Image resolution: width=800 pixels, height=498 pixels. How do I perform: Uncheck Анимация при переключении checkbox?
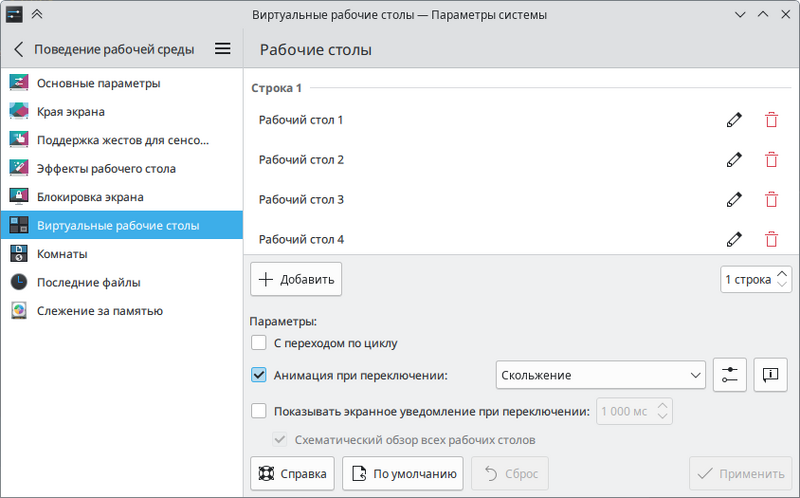pyautogui.click(x=259, y=375)
